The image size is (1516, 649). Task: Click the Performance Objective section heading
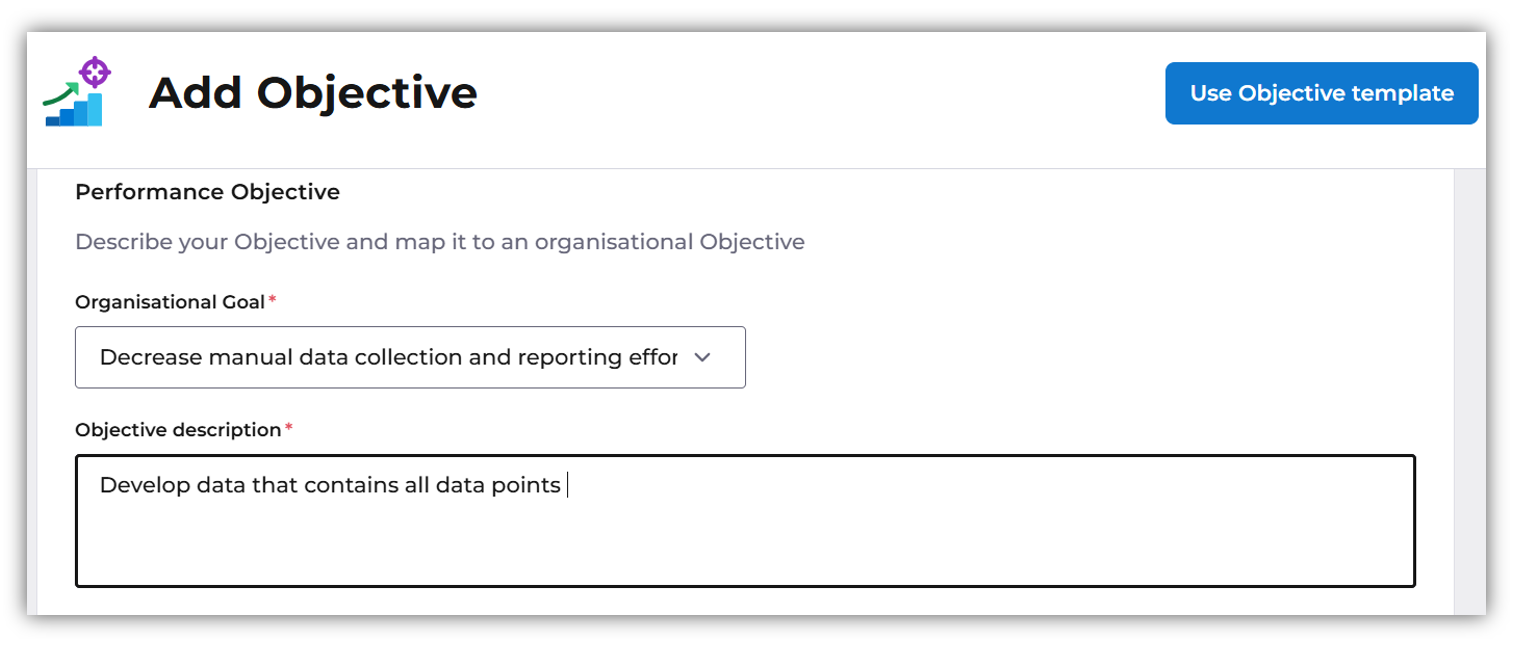click(x=207, y=192)
